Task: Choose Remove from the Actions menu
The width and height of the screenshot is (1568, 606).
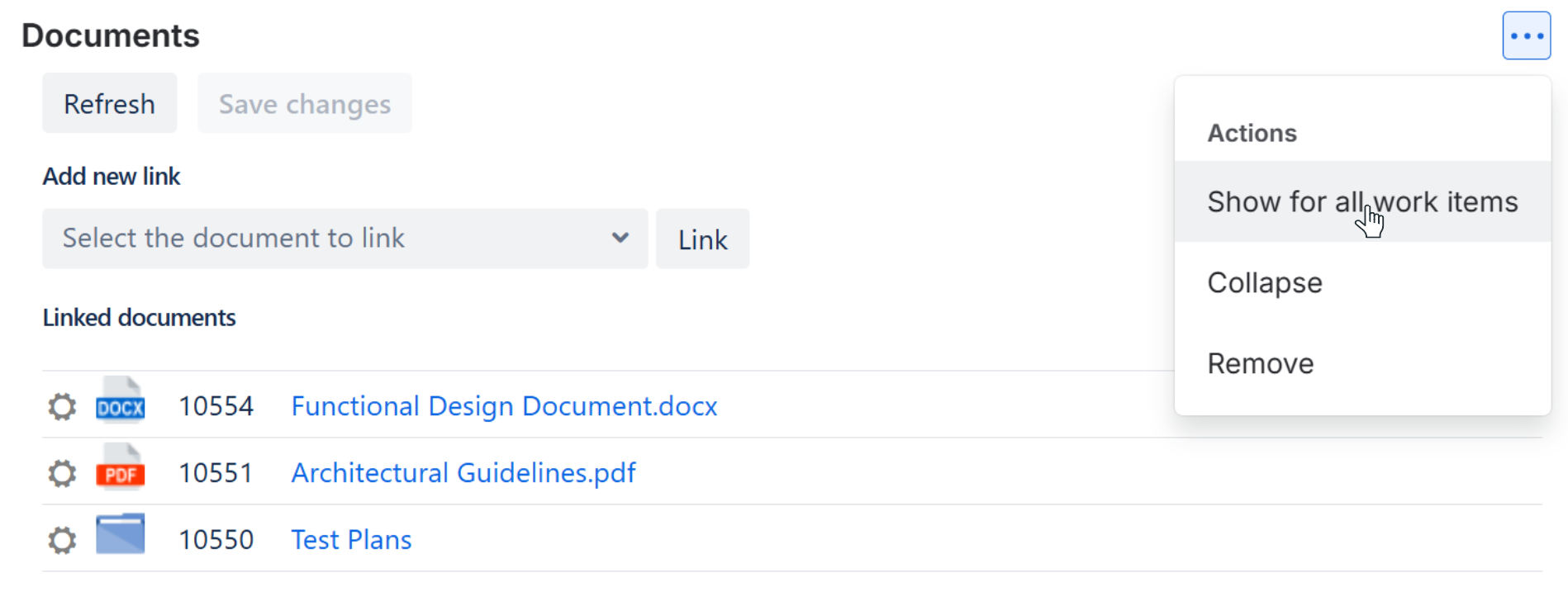Action: click(1261, 364)
